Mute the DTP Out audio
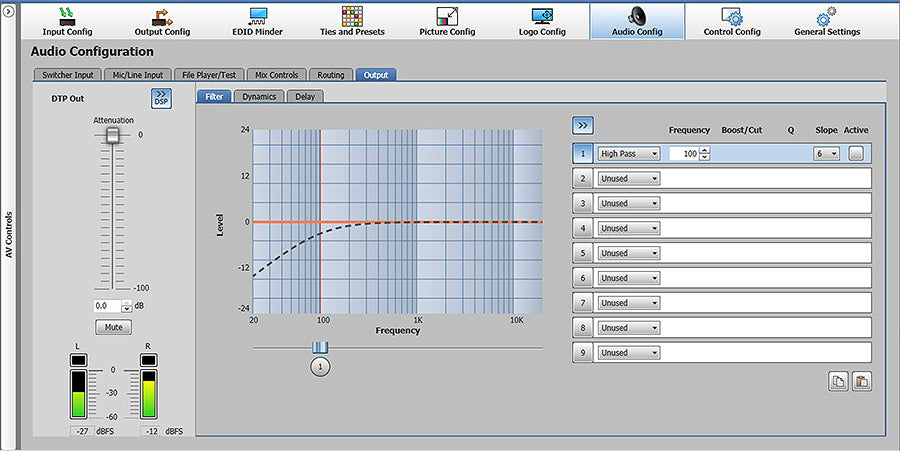Screen dimensions: 900x451 tap(113, 327)
